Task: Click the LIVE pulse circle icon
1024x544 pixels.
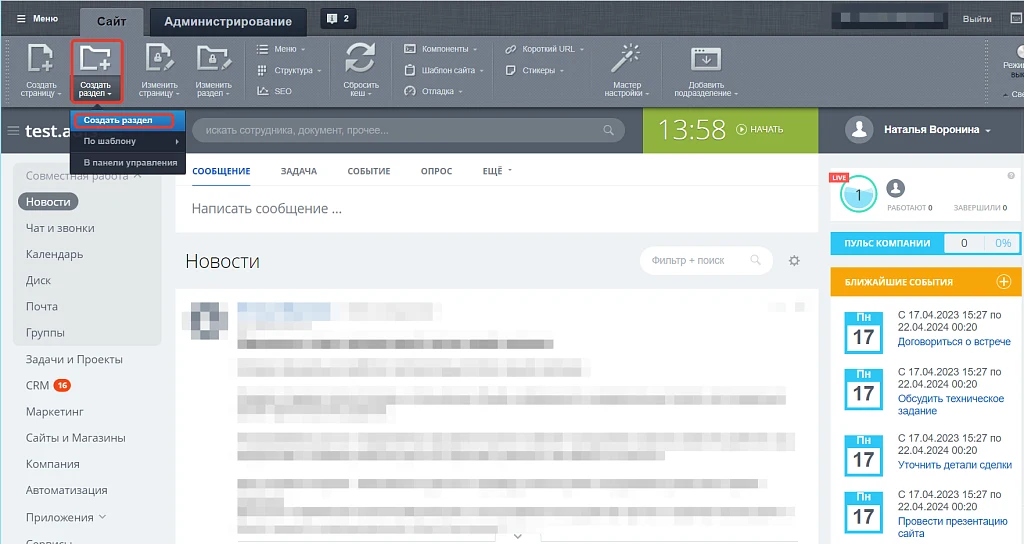Action: click(858, 195)
